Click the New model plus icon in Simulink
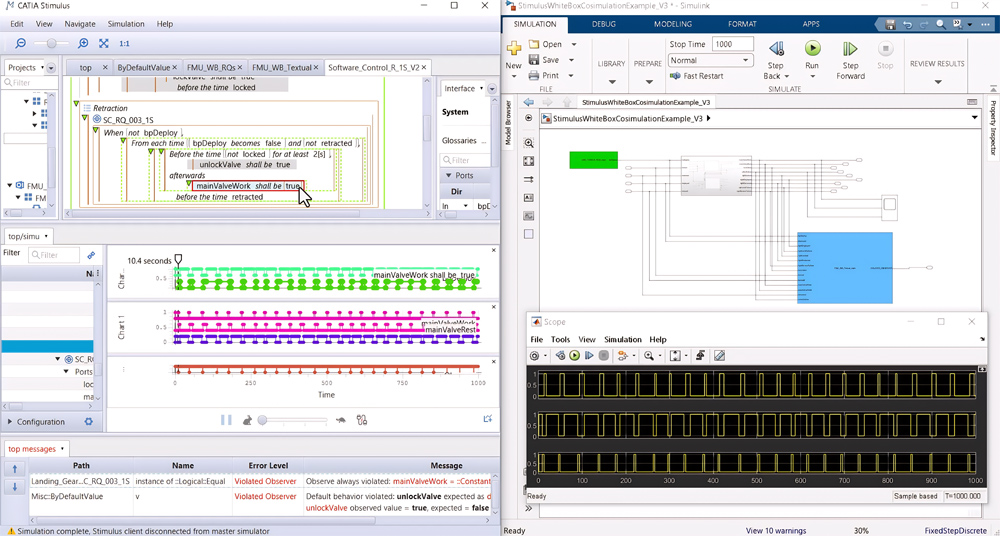The width and height of the screenshot is (1000, 536). tap(513, 48)
